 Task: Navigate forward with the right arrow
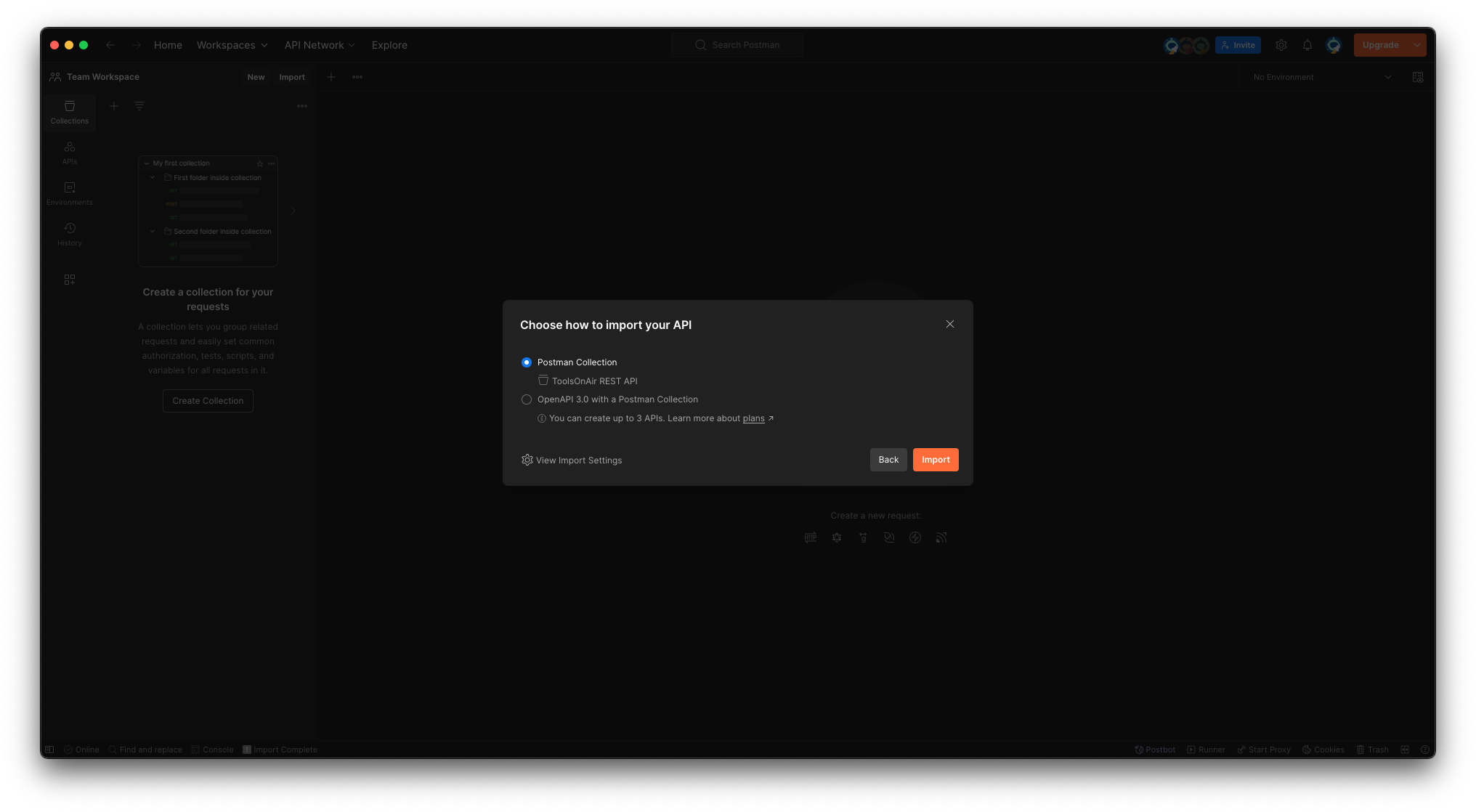click(x=137, y=45)
